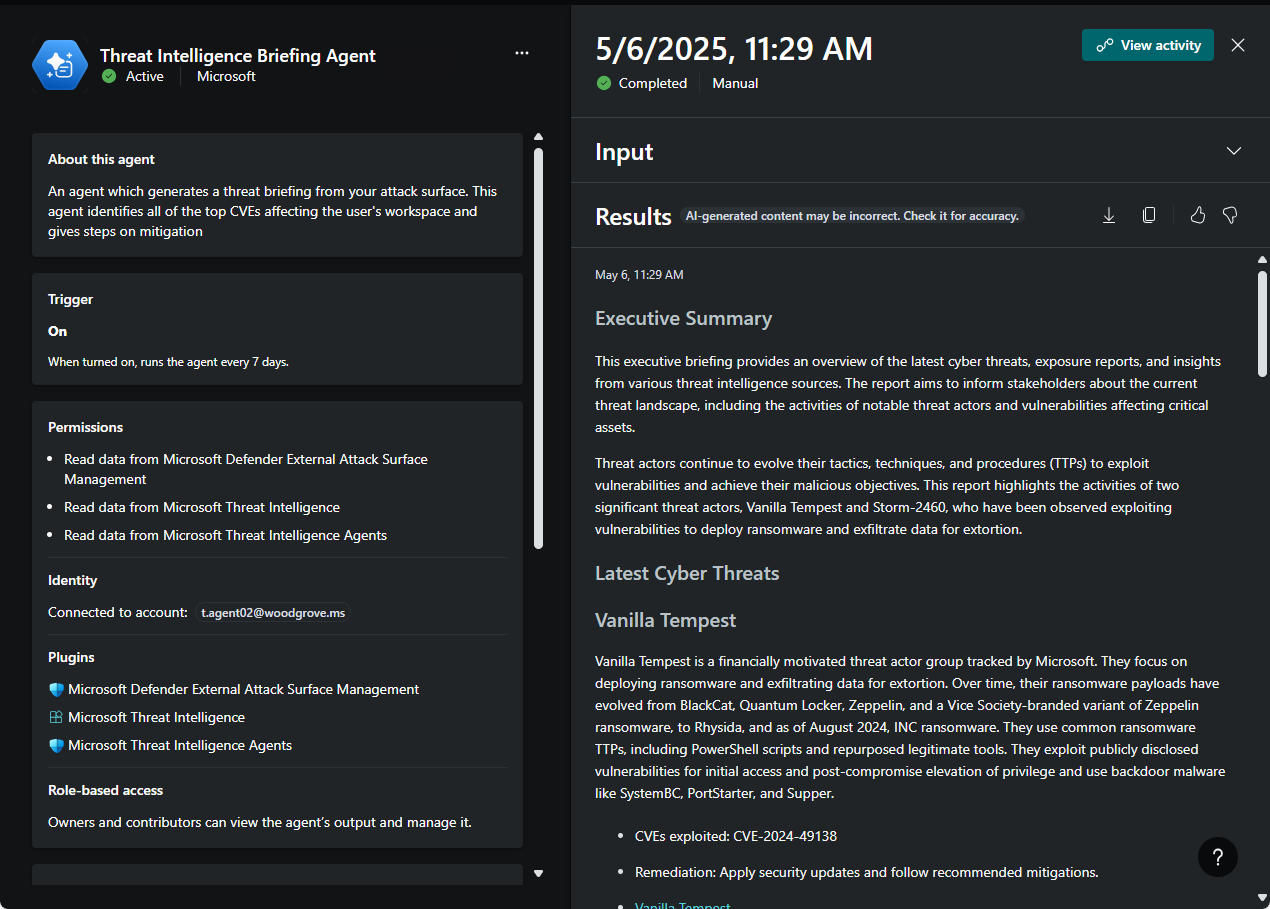Download the results report
Viewport: 1270px width, 909px height.
point(1109,215)
